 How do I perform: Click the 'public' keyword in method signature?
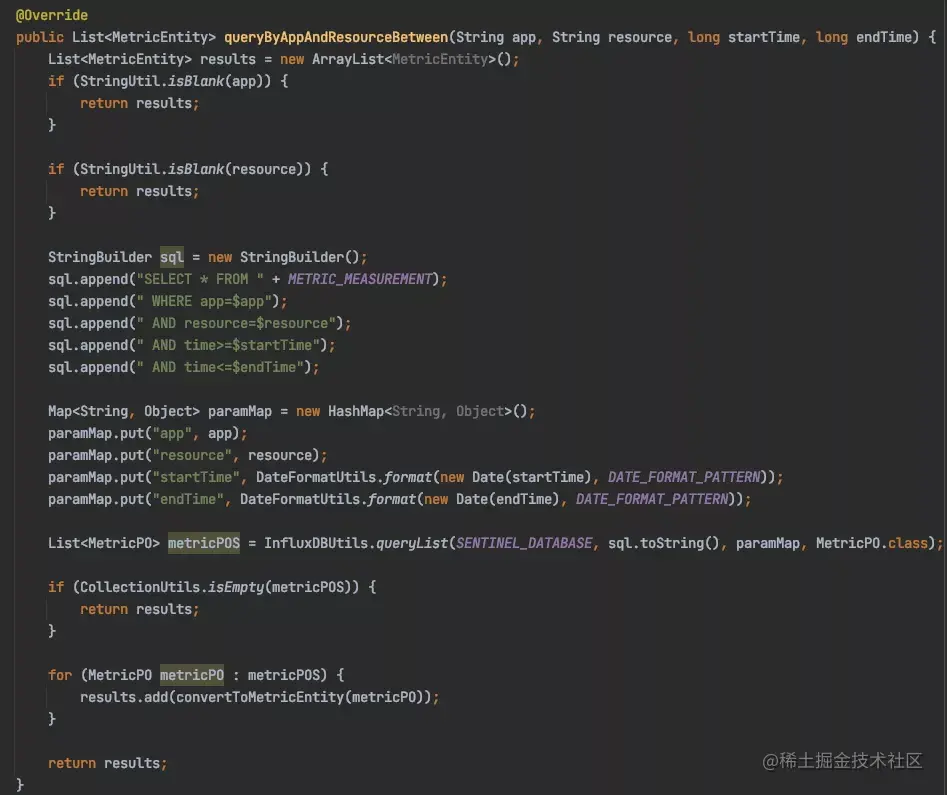[x=40, y=37]
